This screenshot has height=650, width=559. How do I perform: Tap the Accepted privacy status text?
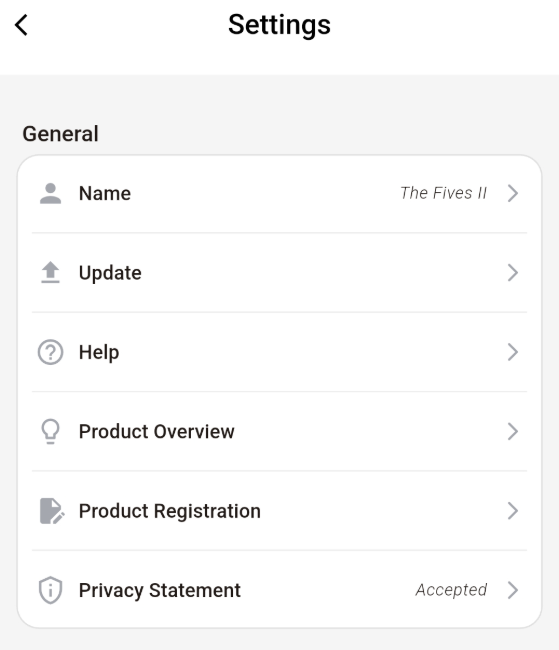pyautogui.click(x=452, y=590)
